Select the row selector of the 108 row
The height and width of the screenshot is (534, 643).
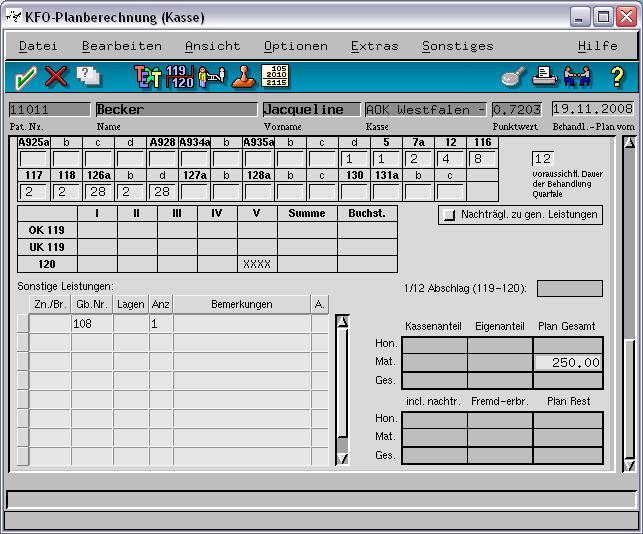23,324
